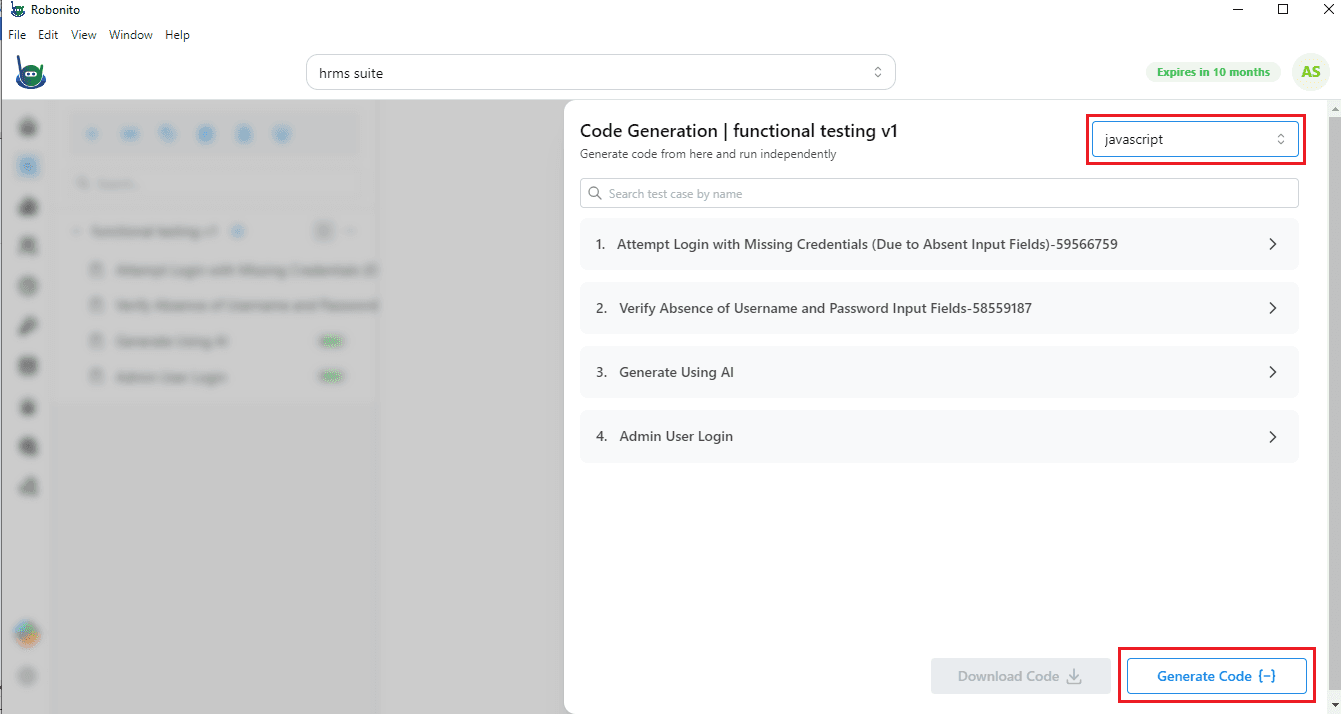
Task: Open the File menu
Action: [x=17, y=35]
